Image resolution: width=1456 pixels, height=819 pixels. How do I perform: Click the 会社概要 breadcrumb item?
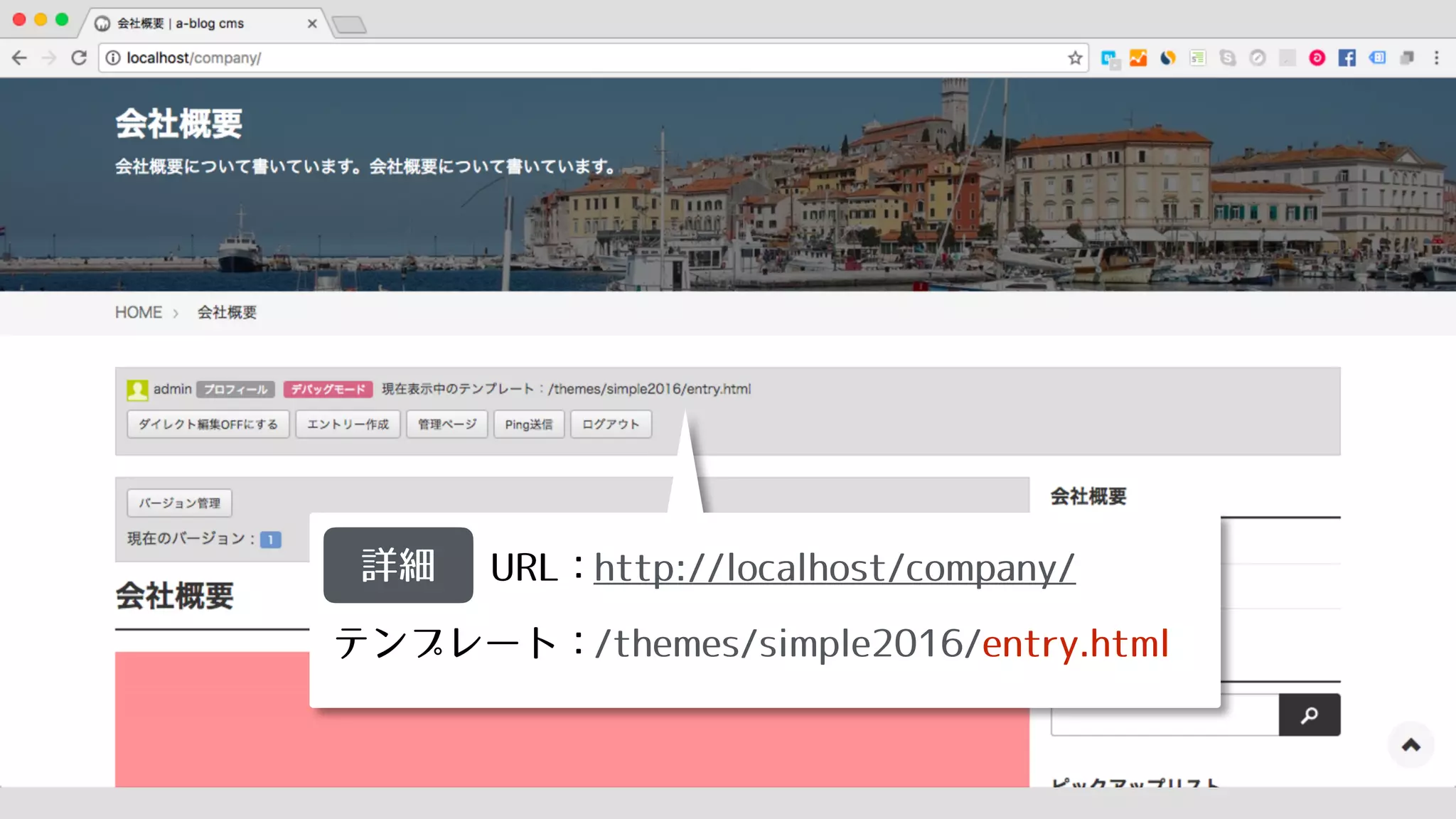(x=227, y=313)
